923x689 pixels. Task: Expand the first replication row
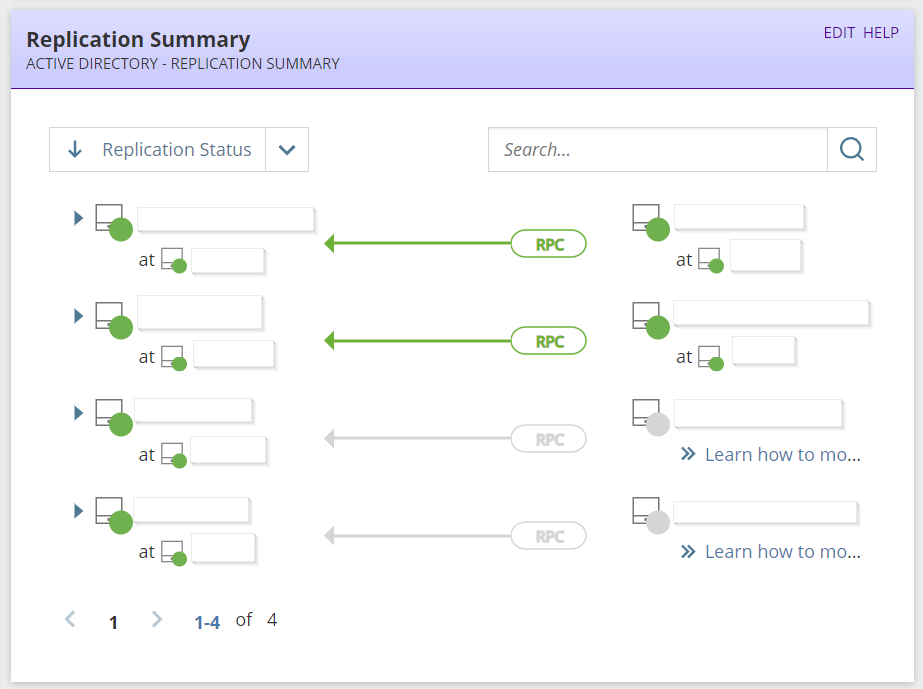click(79, 218)
